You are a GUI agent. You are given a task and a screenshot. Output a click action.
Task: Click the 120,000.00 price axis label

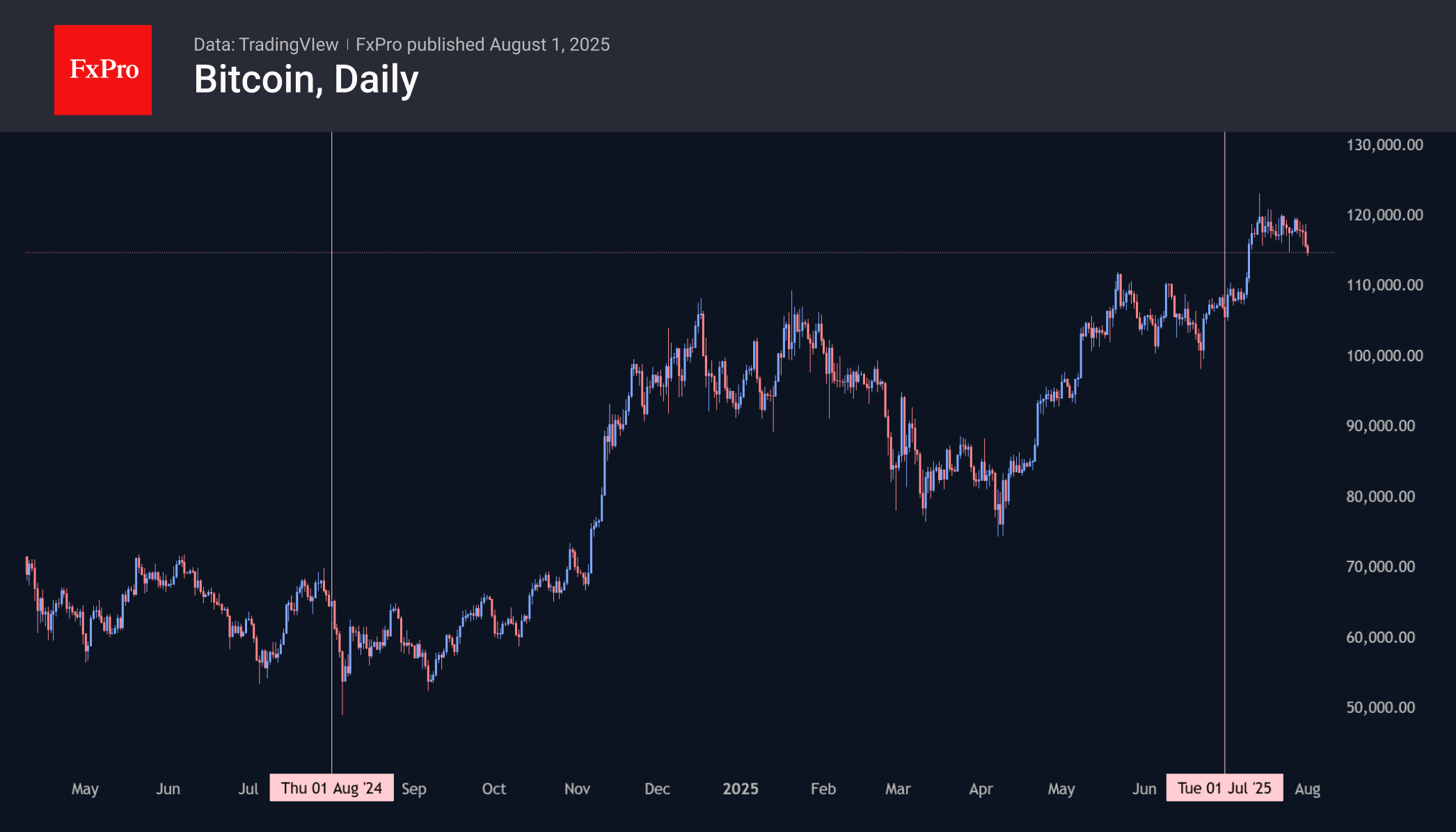tap(1384, 215)
